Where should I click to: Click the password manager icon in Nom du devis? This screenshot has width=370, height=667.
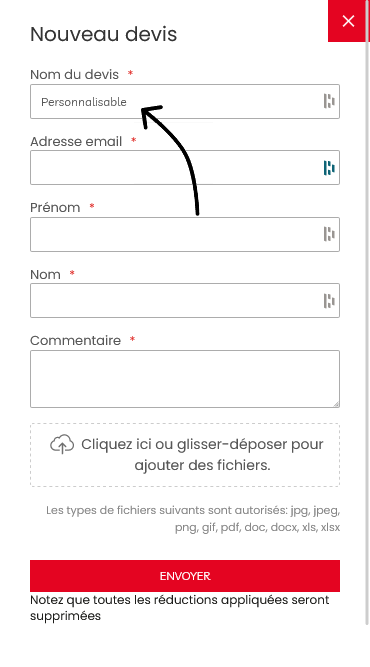click(329, 101)
